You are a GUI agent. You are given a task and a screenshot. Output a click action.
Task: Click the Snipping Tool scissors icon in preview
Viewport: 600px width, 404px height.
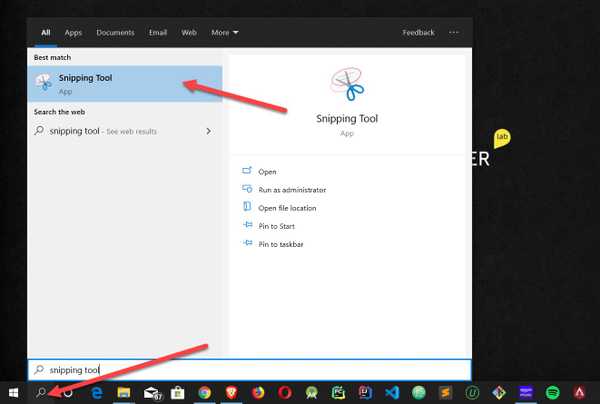tap(347, 84)
